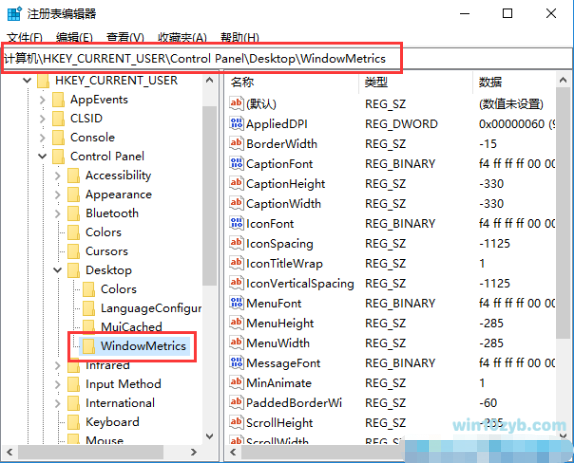Select the BorderWidth string value icon
The height and width of the screenshot is (463, 574).
[x=236, y=143]
